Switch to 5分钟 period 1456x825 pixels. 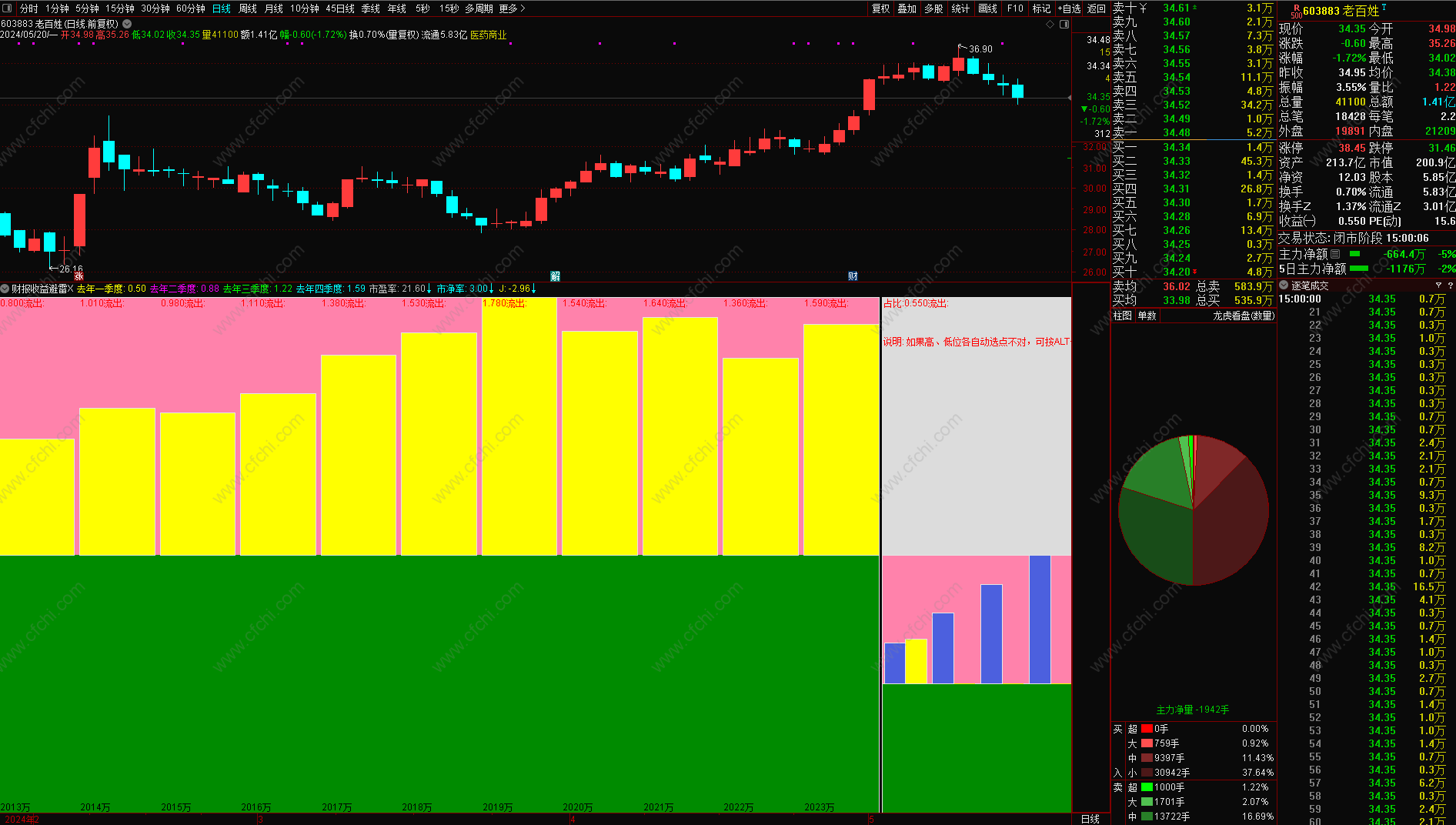point(87,8)
